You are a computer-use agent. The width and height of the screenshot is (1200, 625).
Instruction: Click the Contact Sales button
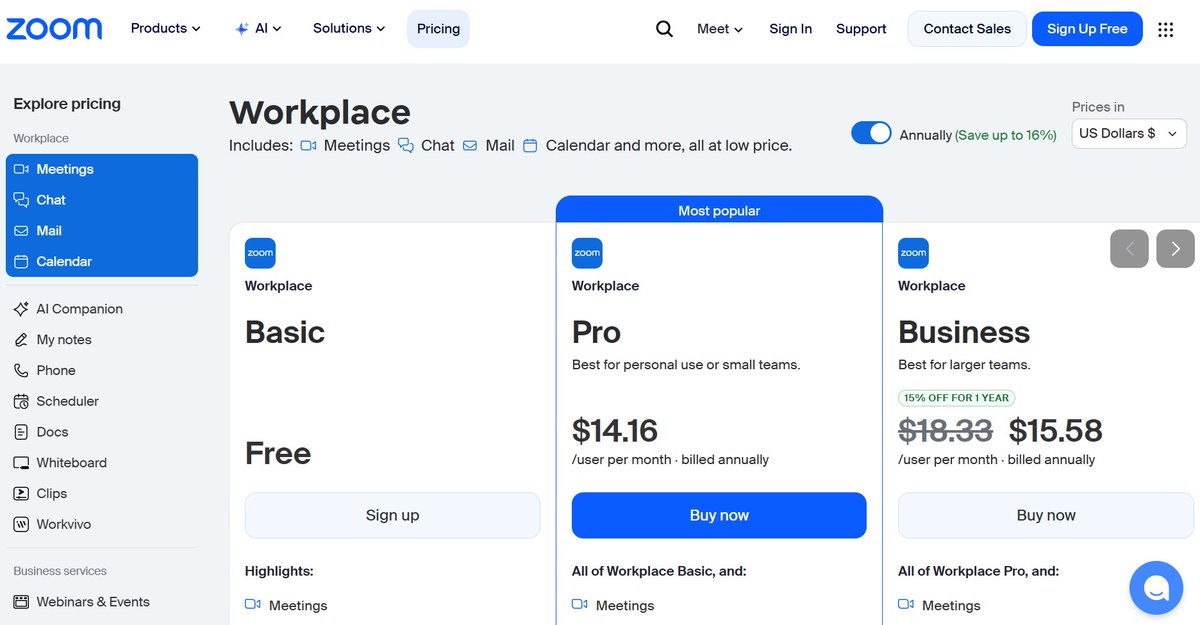tap(967, 29)
